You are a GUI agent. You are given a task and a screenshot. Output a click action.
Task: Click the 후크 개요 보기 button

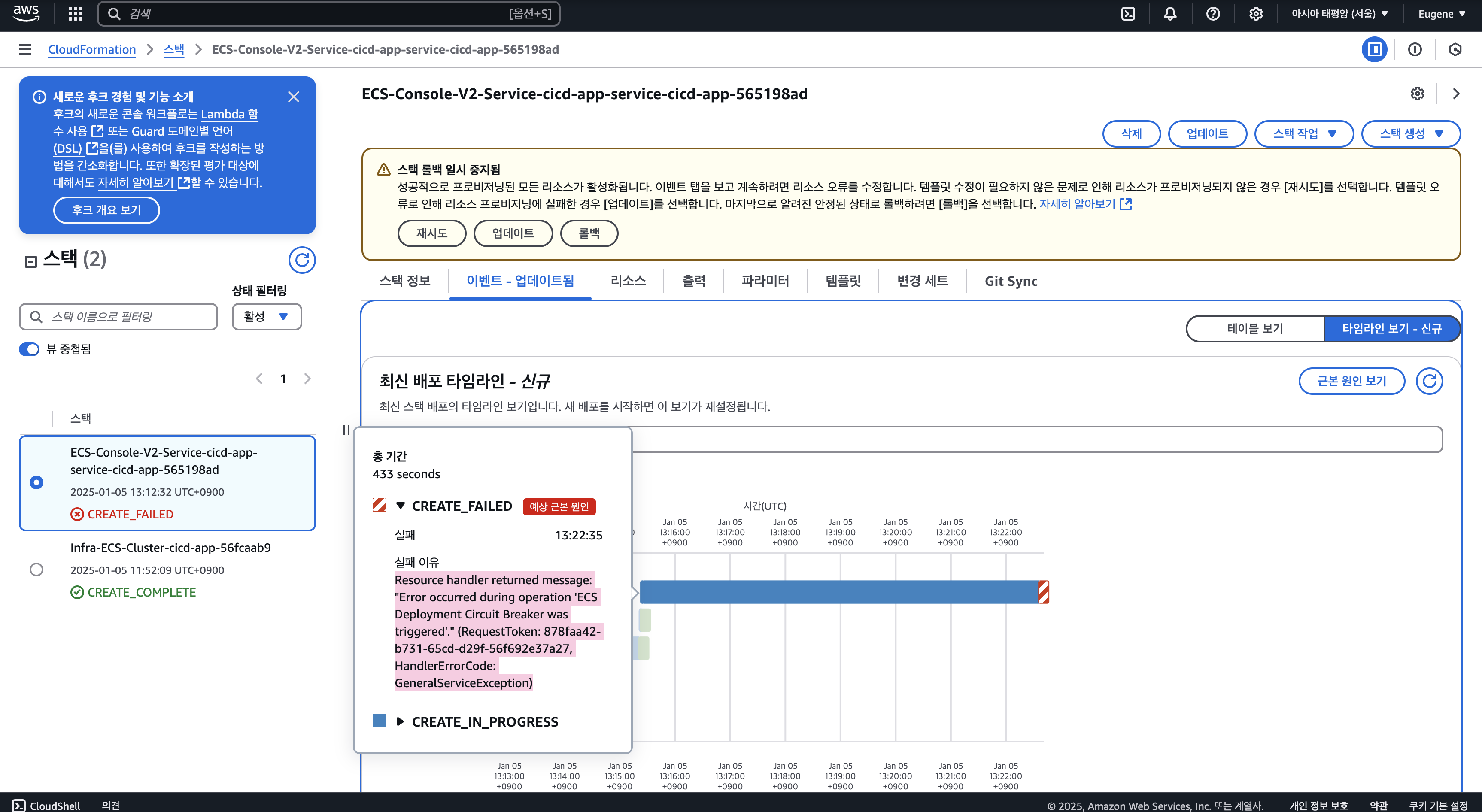[106, 210]
